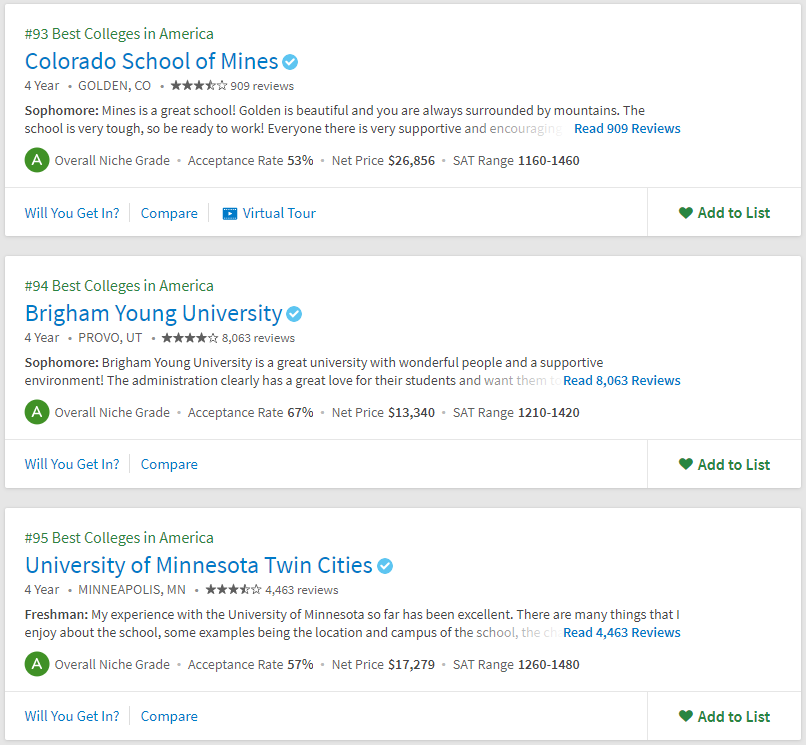Compare University of Minnesota Twin Cities

[169, 716]
